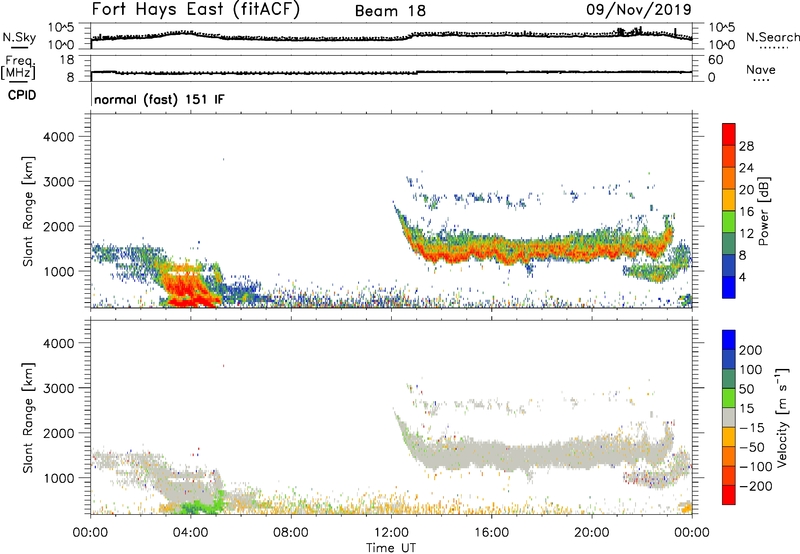Click the "20:00" time tick label
Image resolution: width=800 pixels, height=554 pixels.
click(x=591, y=533)
